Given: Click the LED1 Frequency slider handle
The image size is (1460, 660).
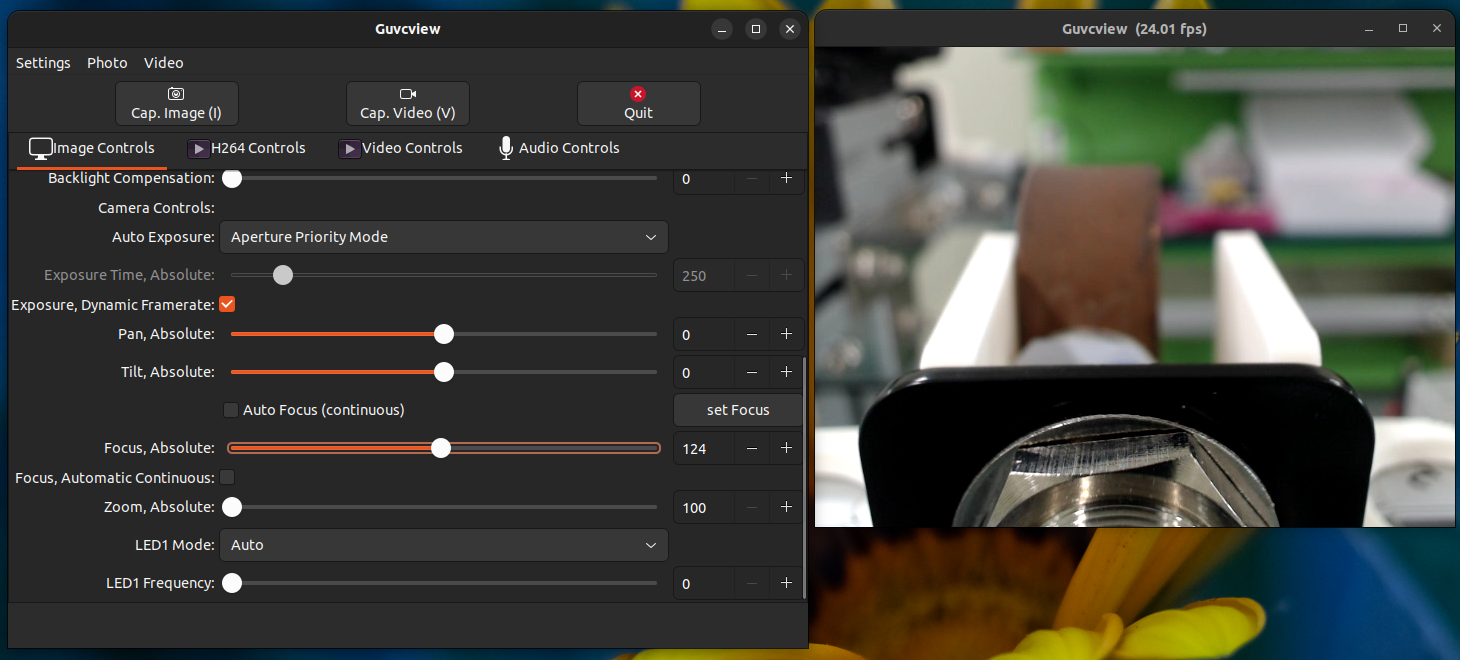Looking at the screenshot, I should point(232,583).
